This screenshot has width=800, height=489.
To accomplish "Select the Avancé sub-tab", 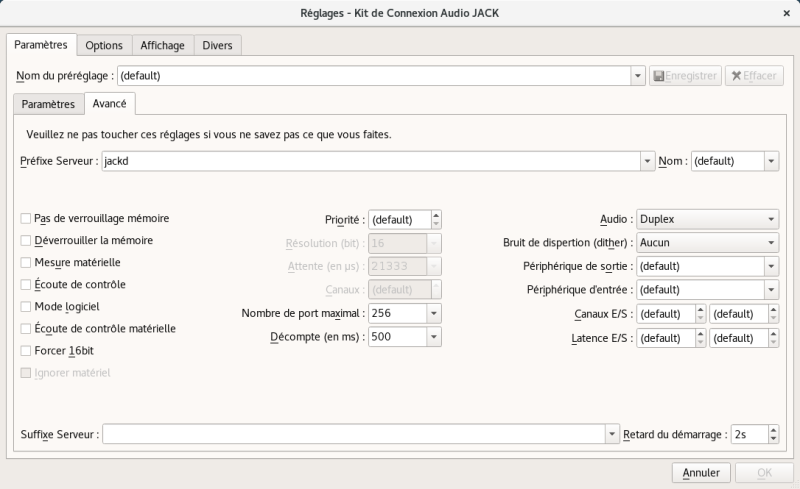I will coord(109,104).
